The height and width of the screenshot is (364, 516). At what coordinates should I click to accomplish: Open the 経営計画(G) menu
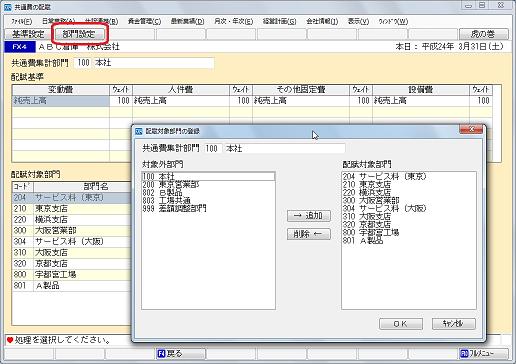(279, 22)
